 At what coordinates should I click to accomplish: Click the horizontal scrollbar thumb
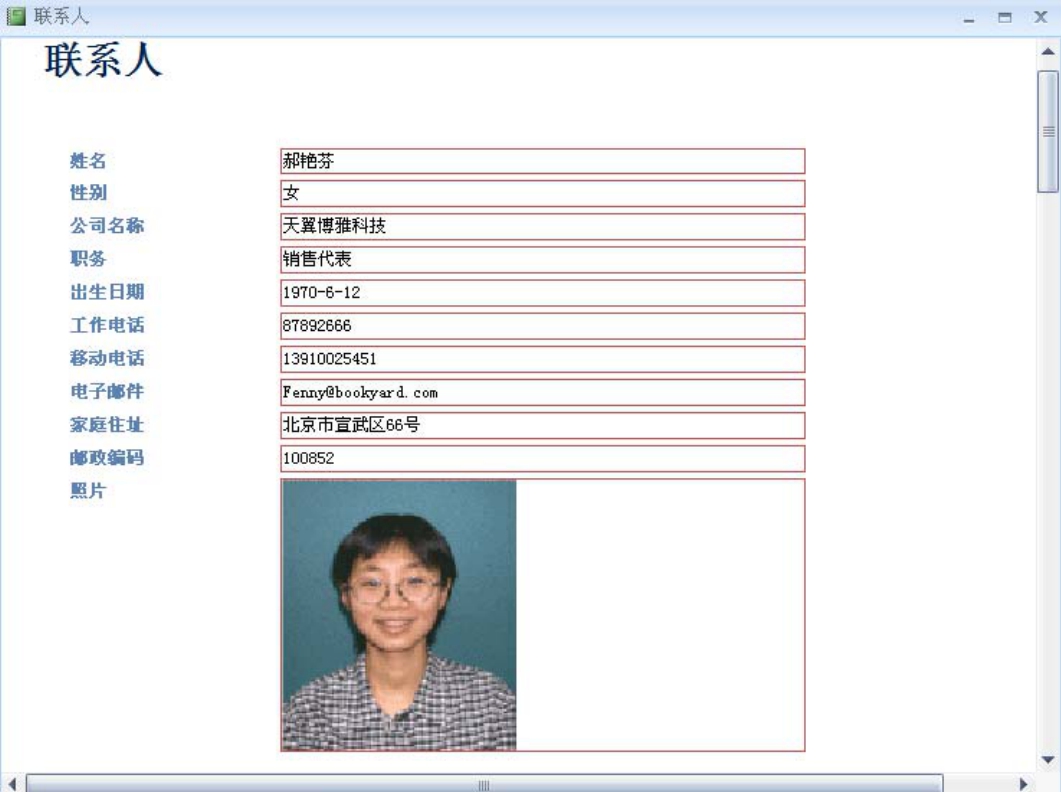[x=484, y=784]
